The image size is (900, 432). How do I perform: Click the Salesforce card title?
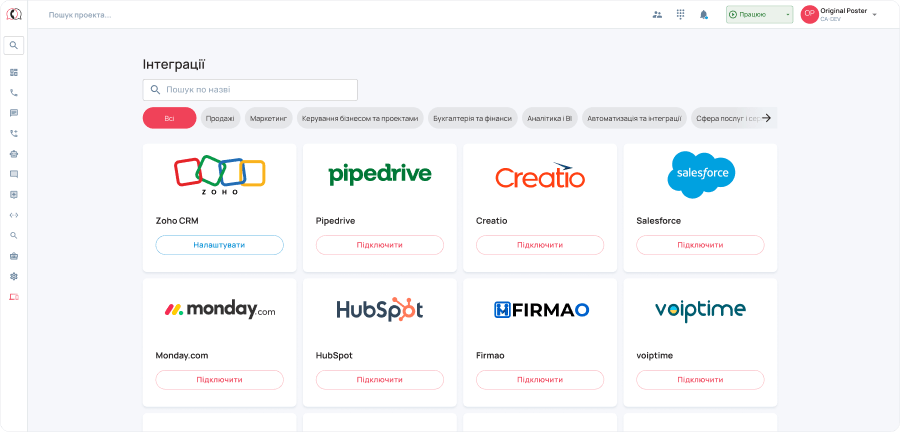[x=658, y=220]
